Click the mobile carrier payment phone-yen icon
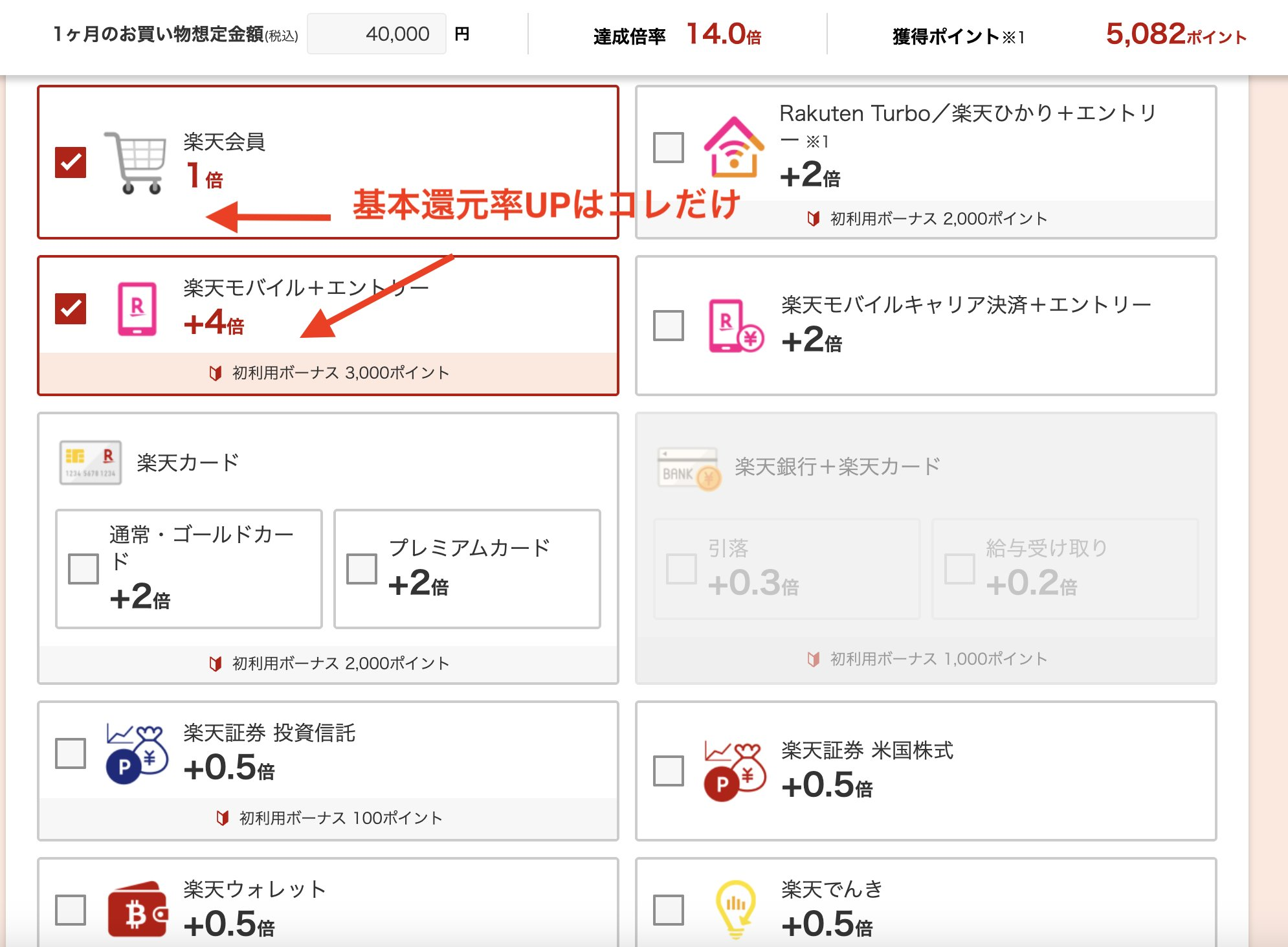This screenshot has height=947, width=1288. coord(735,326)
